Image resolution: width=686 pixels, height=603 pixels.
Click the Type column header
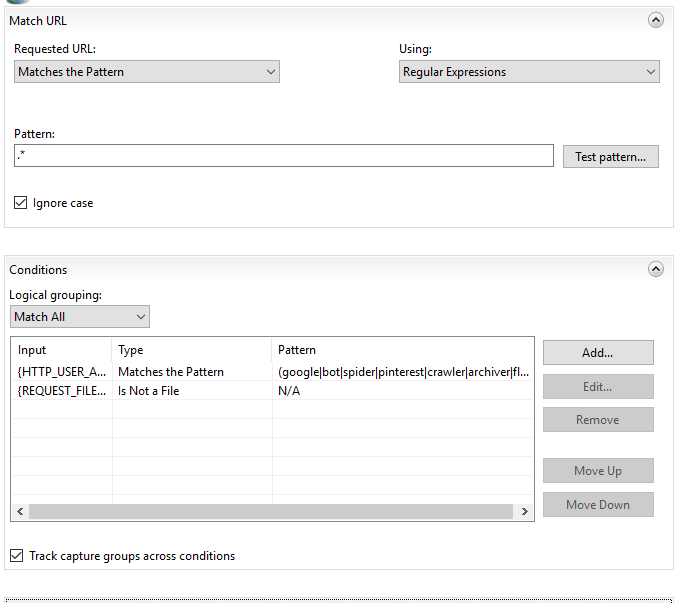tap(190, 350)
